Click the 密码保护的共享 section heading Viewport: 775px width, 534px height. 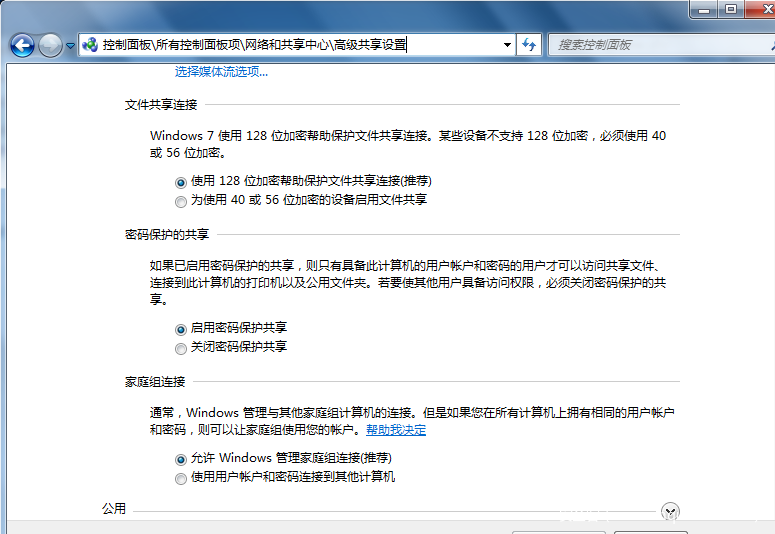pyautogui.click(x=167, y=234)
